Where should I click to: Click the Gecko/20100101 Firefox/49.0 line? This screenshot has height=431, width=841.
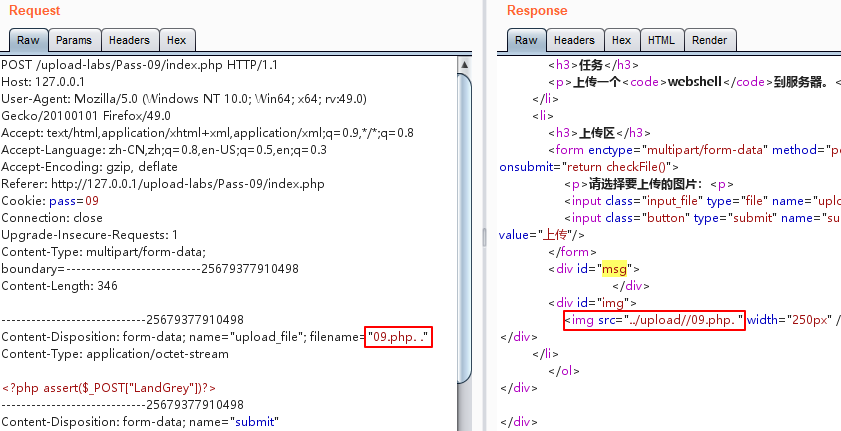coord(86,116)
